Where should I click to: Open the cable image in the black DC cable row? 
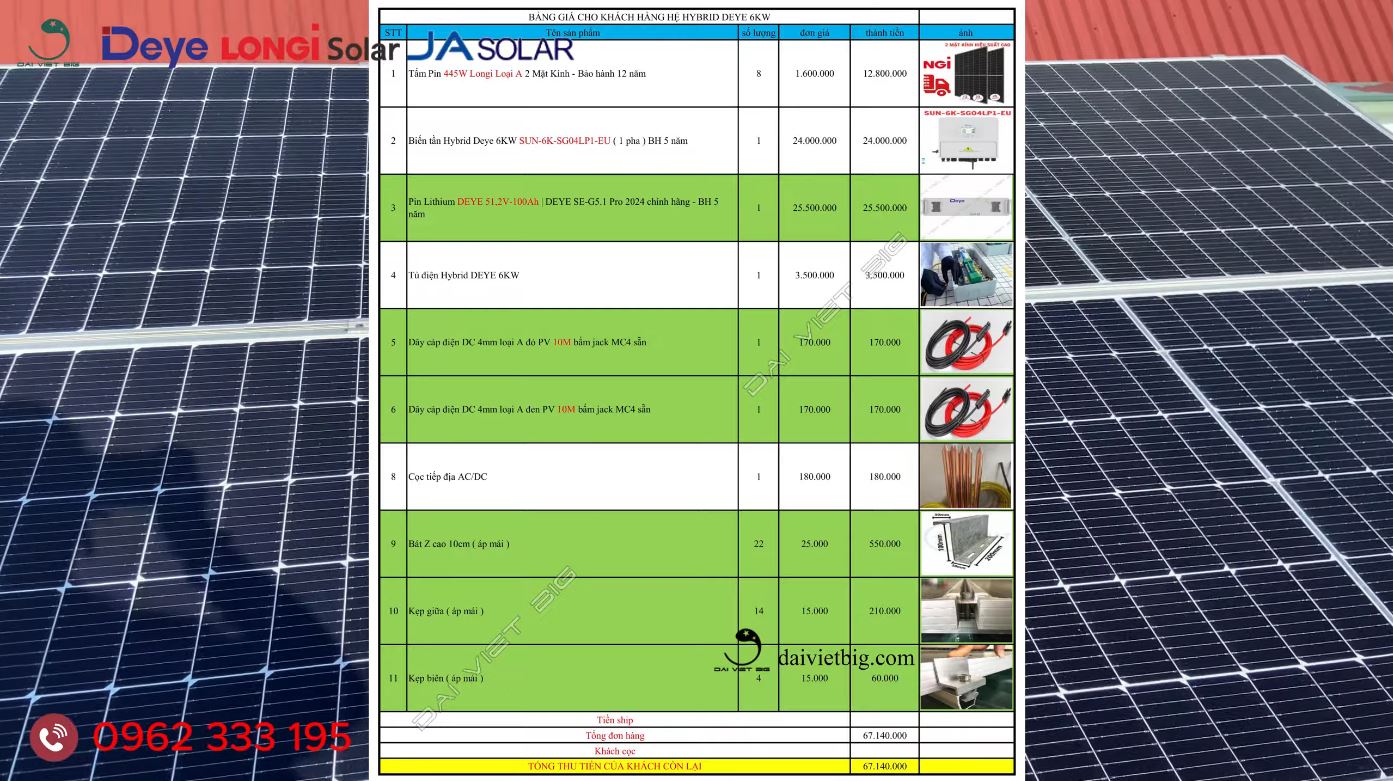(x=966, y=409)
